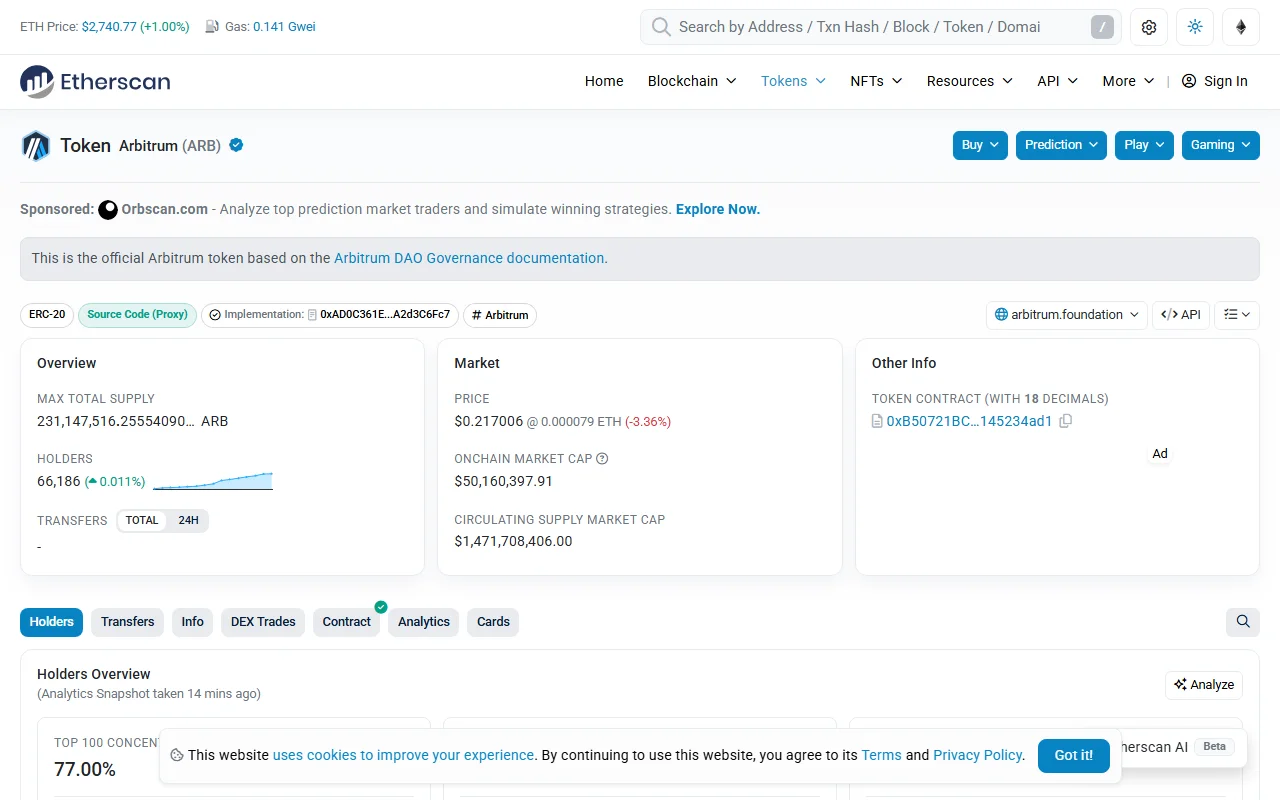Click the blue verified checkmark badge

click(237, 145)
